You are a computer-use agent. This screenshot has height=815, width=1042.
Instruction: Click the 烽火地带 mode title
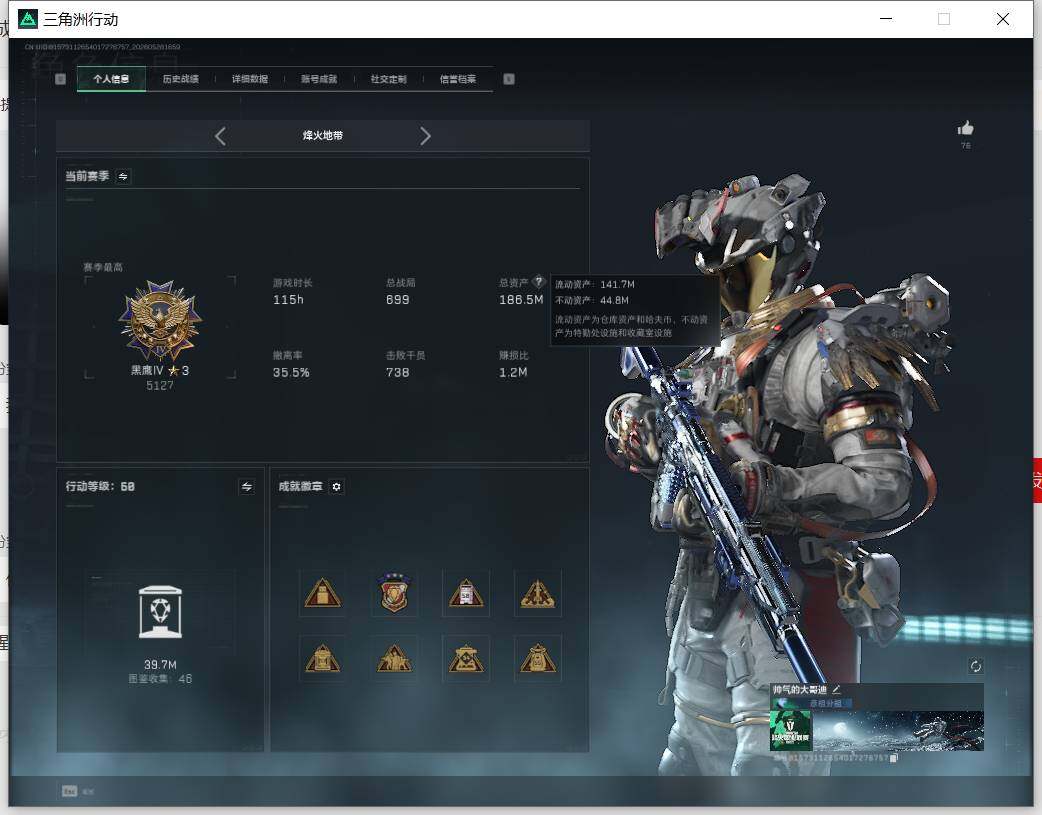click(x=323, y=136)
